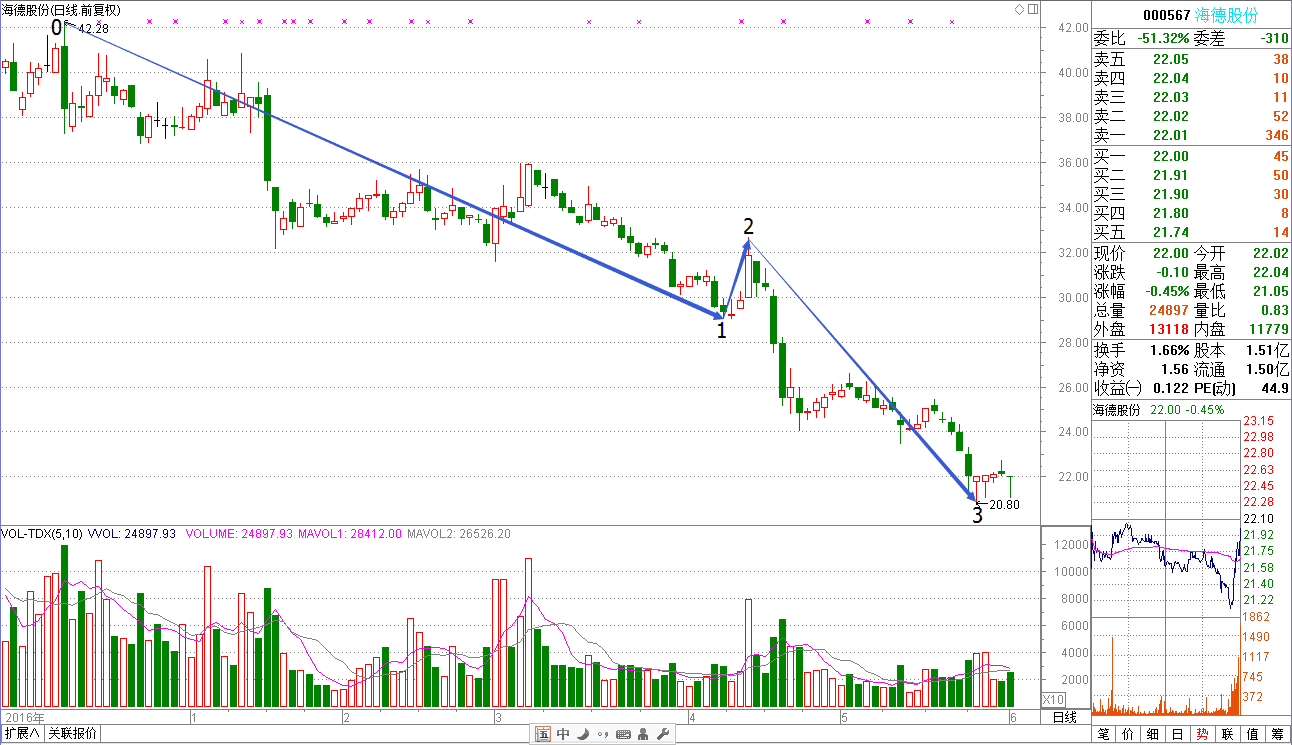
Task: Click the 量比 0.83 value
Action: tap(1274, 310)
